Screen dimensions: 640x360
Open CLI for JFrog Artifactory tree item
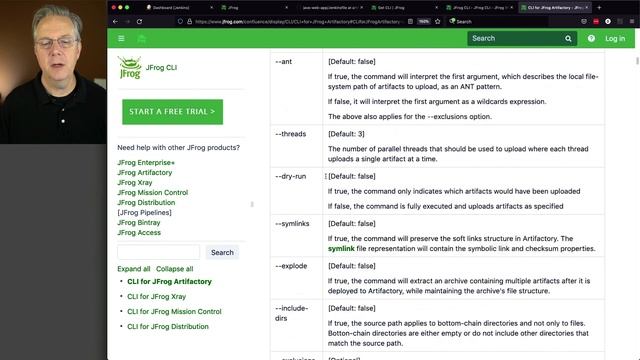click(x=169, y=282)
